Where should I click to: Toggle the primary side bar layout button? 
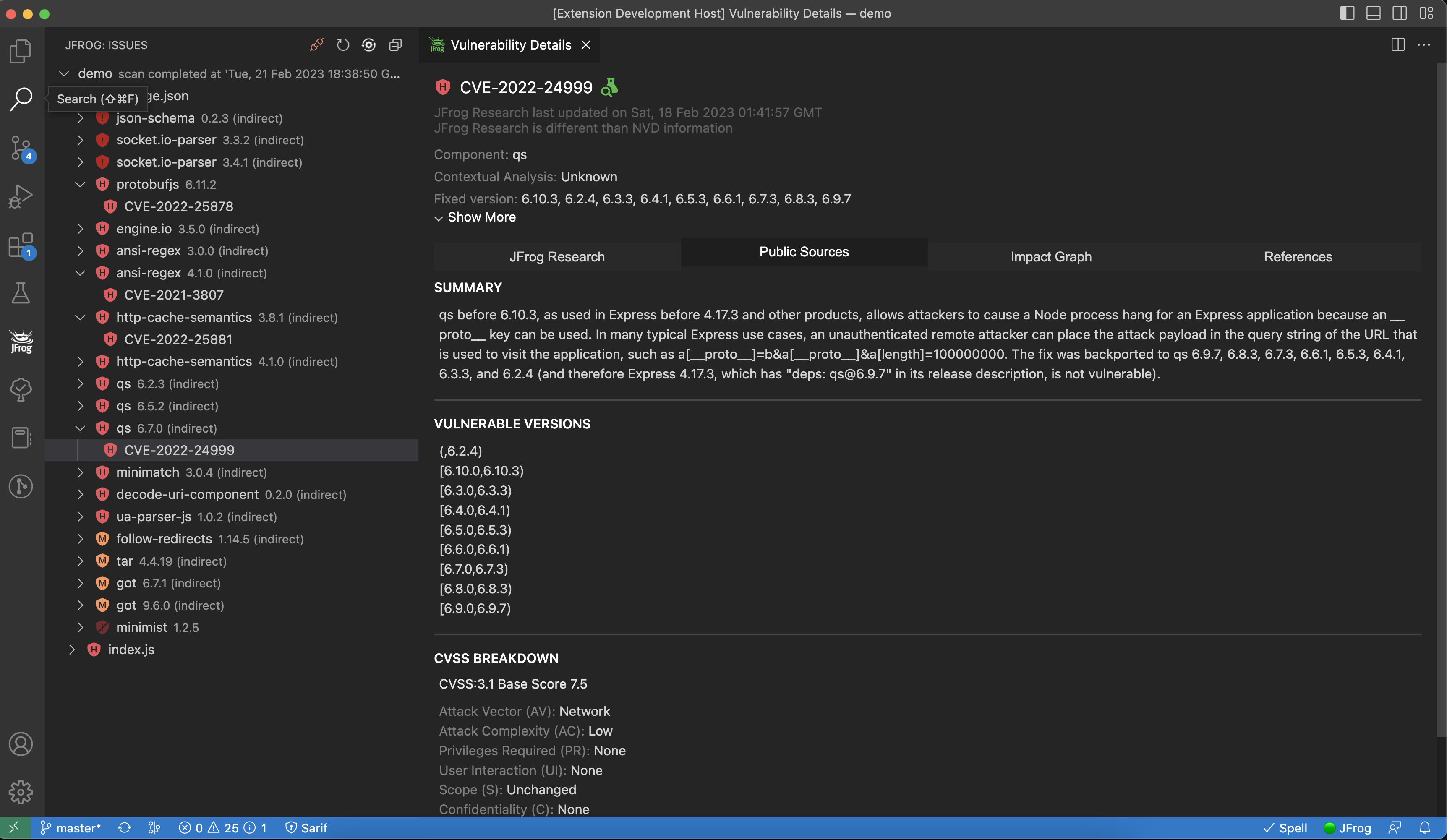pyautogui.click(x=1347, y=13)
